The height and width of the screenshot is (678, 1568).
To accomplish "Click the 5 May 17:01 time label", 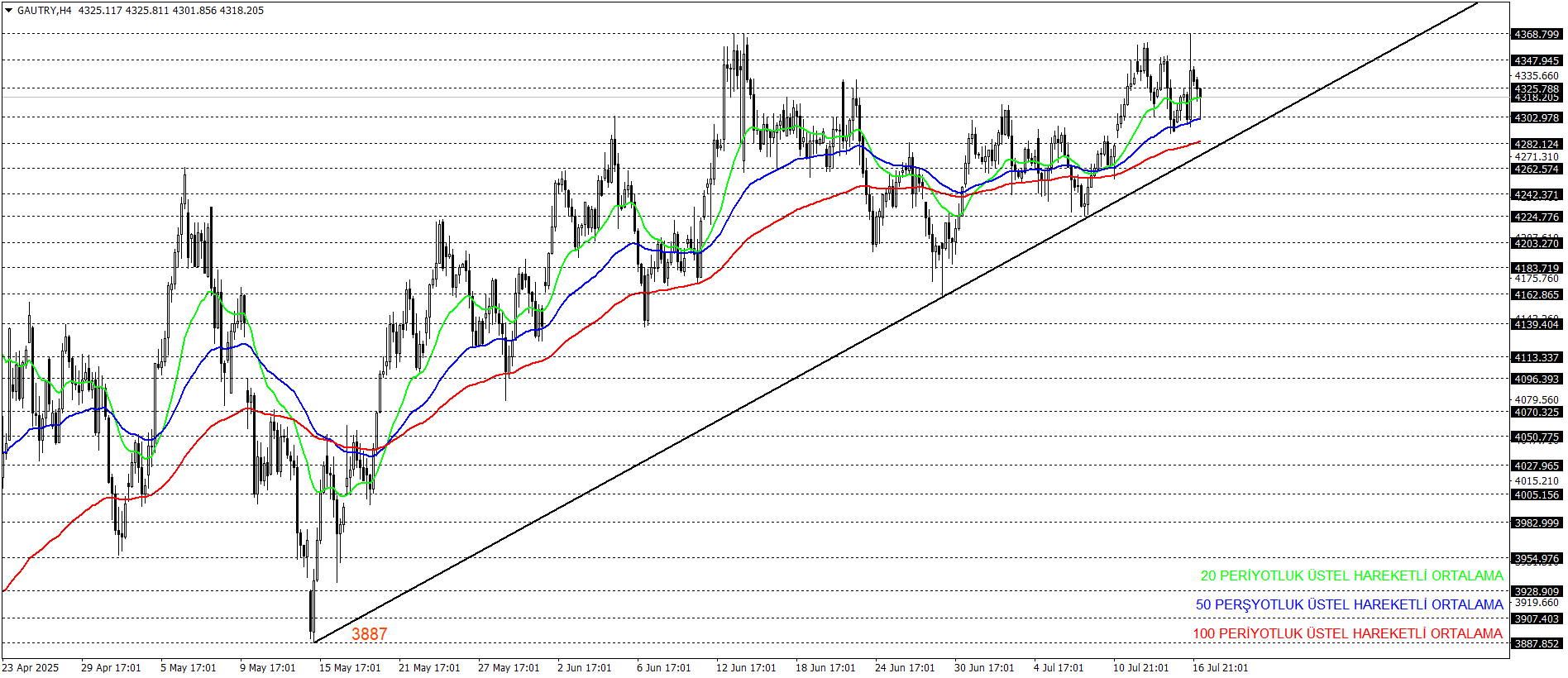I will click(188, 667).
